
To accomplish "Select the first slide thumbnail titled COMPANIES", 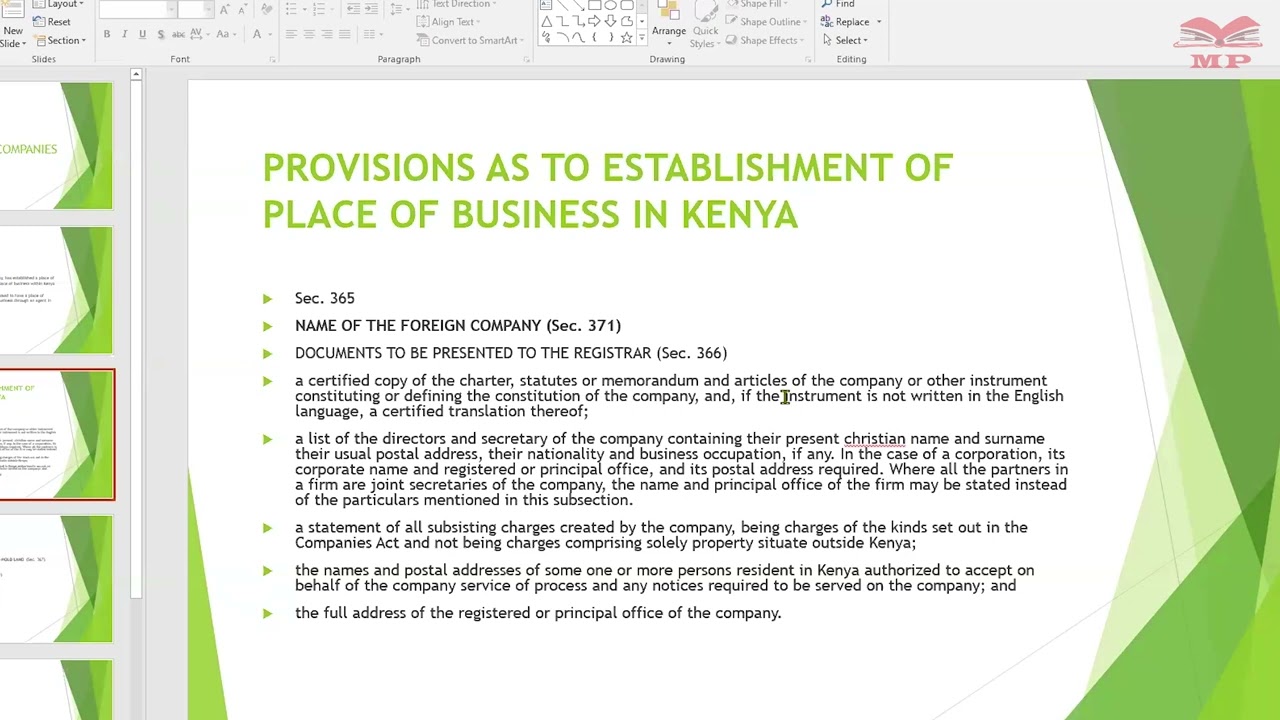I will [x=56, y=145].
